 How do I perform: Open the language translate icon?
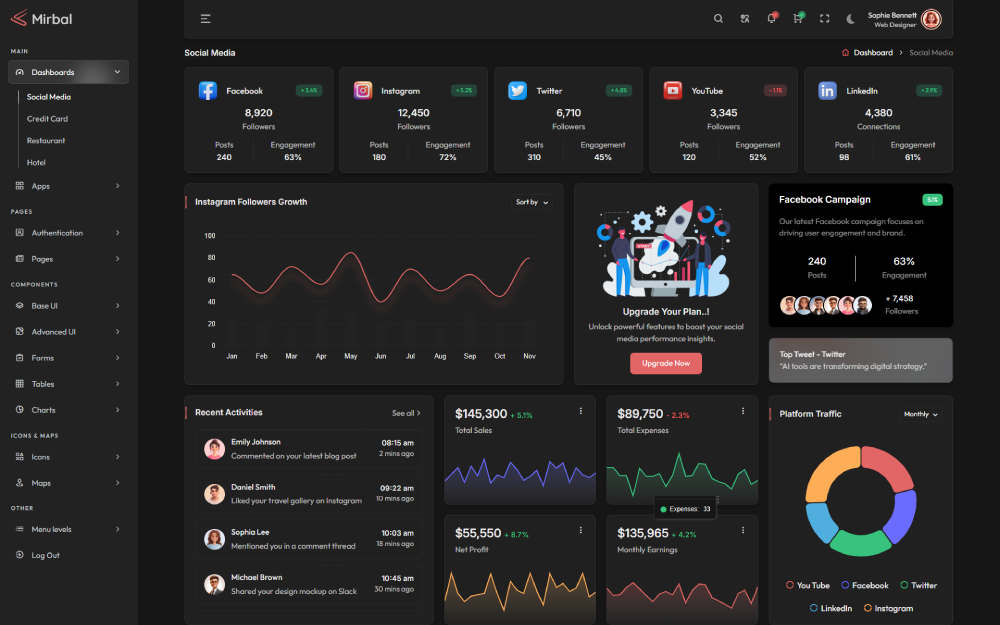pyautogui.click(x=745, y=18)
